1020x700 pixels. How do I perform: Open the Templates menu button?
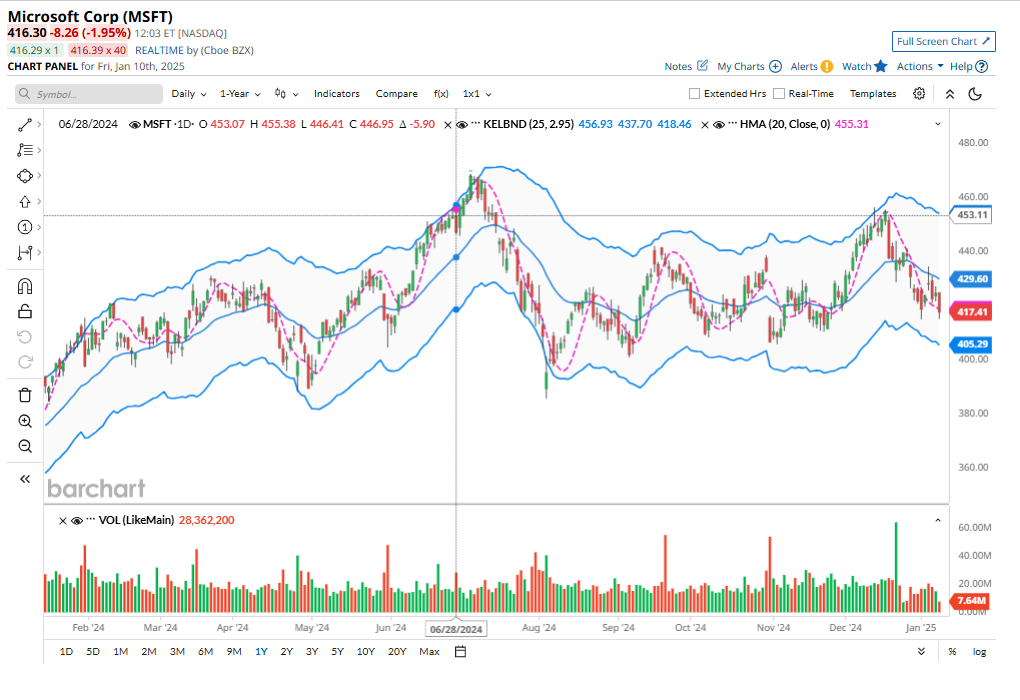tap(872, 94)
